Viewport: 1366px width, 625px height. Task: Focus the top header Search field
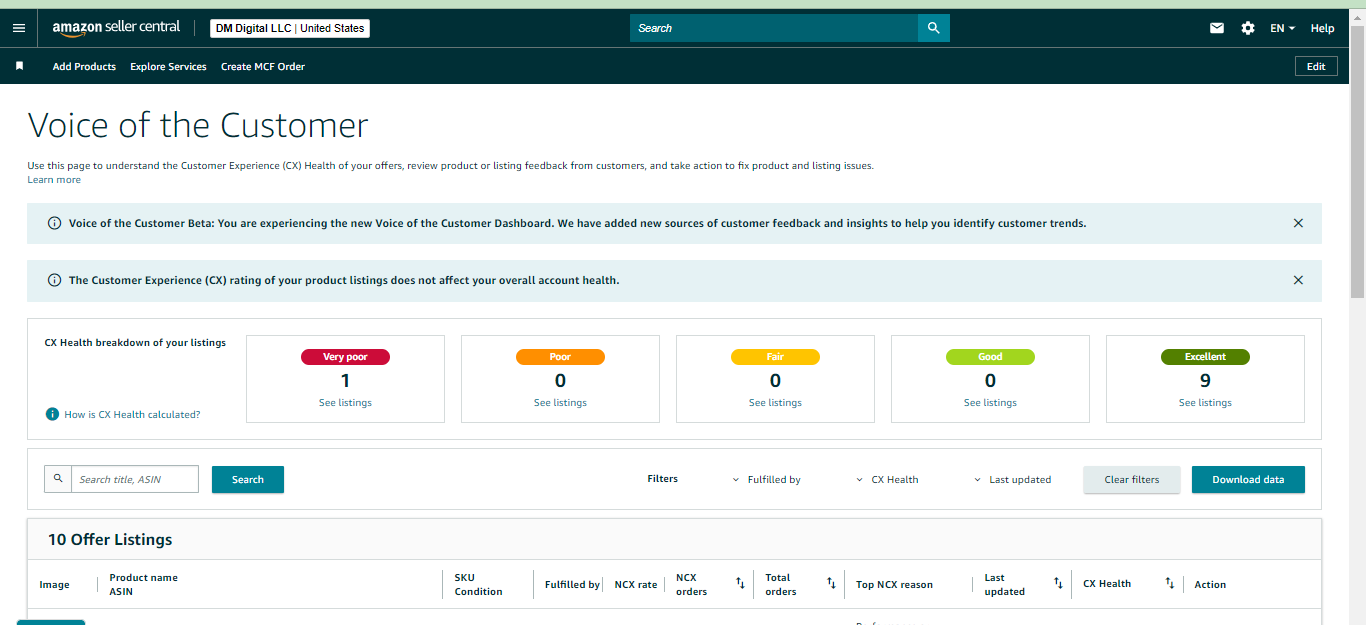774,28
